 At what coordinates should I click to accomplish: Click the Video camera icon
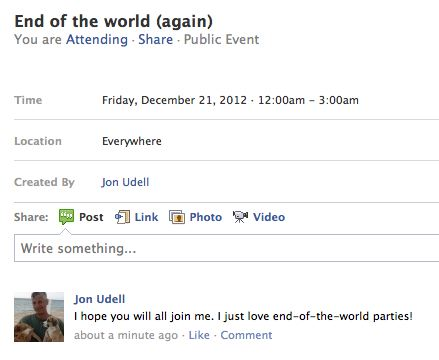click(240, 217)
